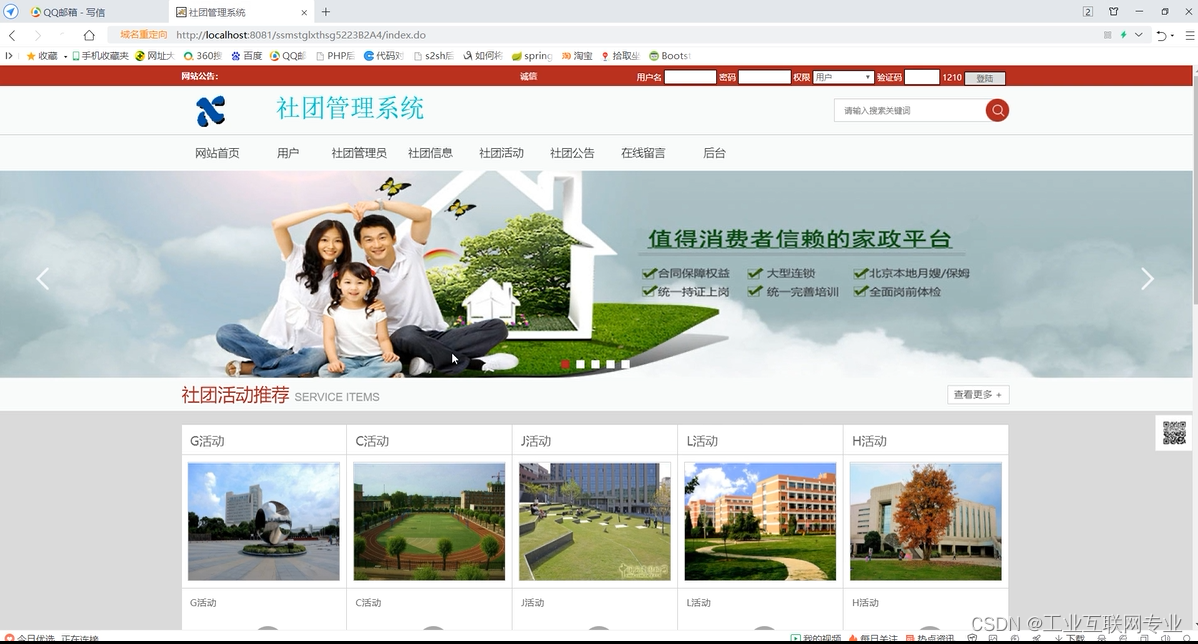Viewport: 1198px width, 644px height.
Task: Click the 验证码 input field
Action: pos(921,77)
